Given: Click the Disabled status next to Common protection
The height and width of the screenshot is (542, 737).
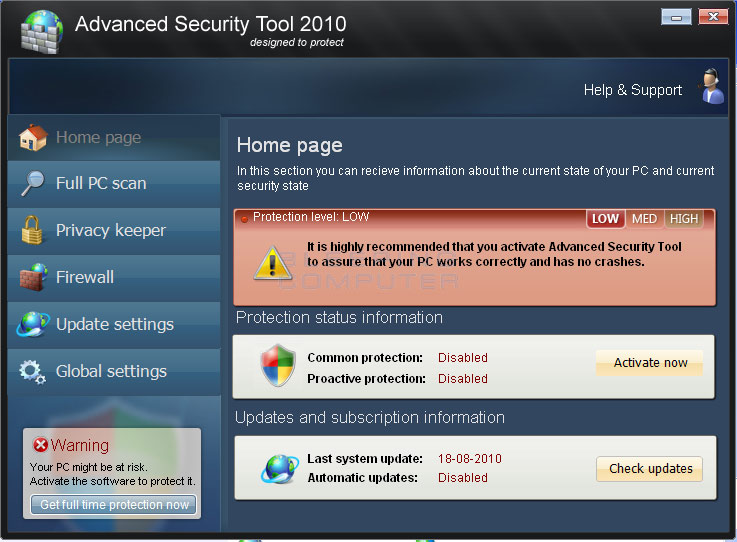Looking at the screenshot, I should pos(463,358).
